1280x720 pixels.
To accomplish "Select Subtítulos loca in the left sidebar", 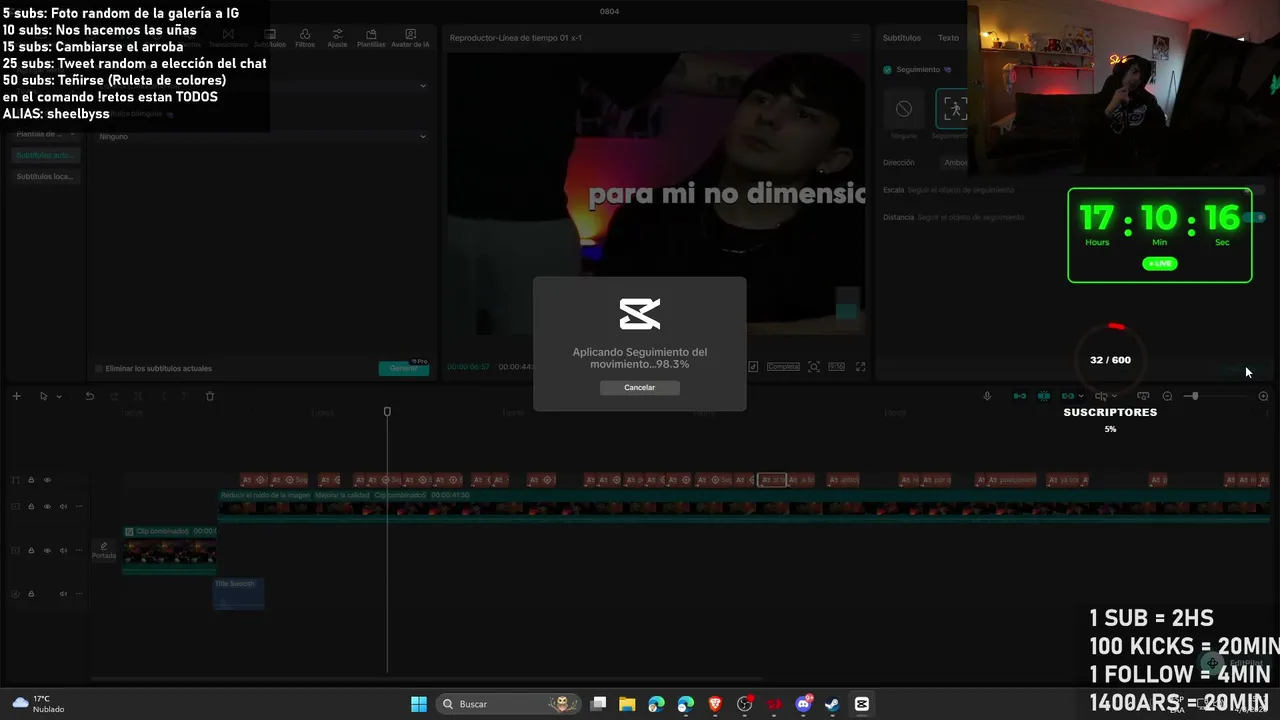I will pos(45,177).
